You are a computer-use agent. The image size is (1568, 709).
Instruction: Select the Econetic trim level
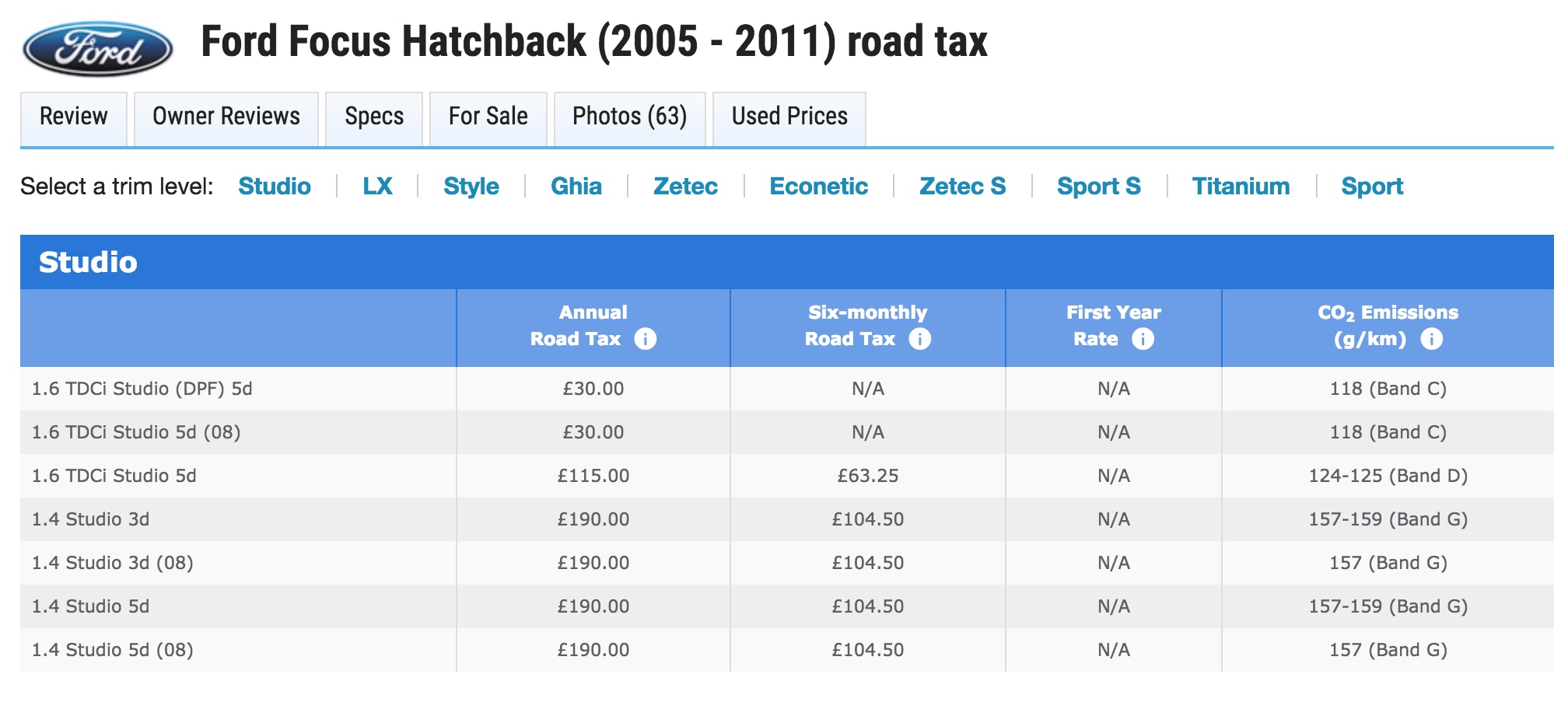[x=818, y=187]
